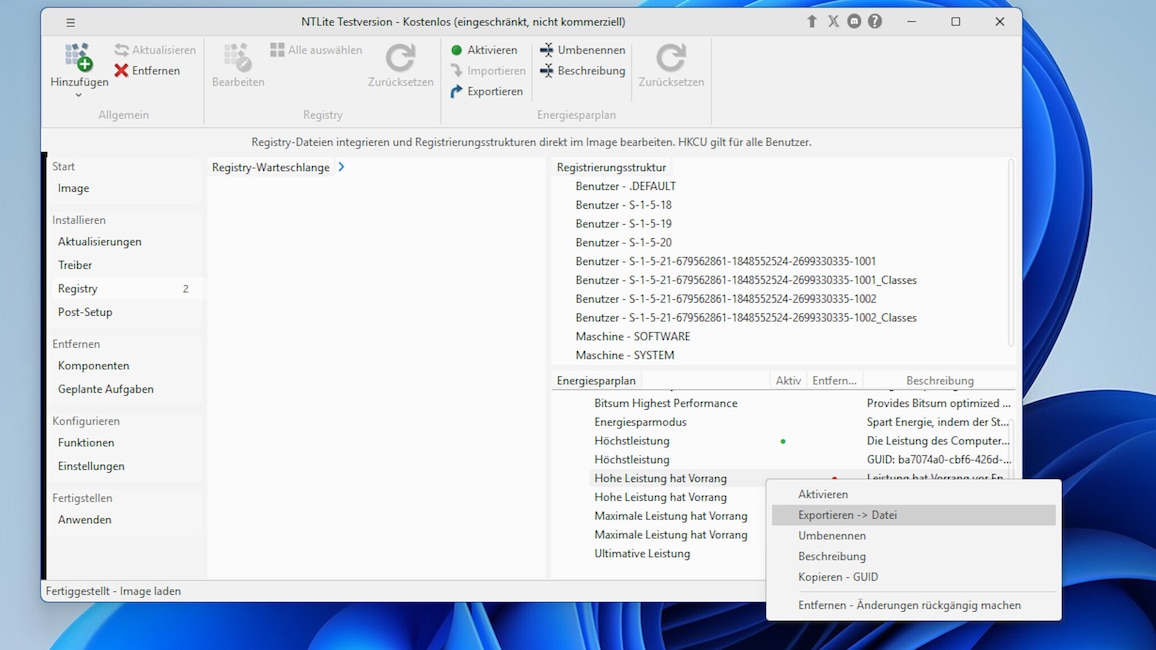This screenshot has height=650, width=1156.
Task: Expand the Registry-Warteschlange chevron
Action: 341,167
